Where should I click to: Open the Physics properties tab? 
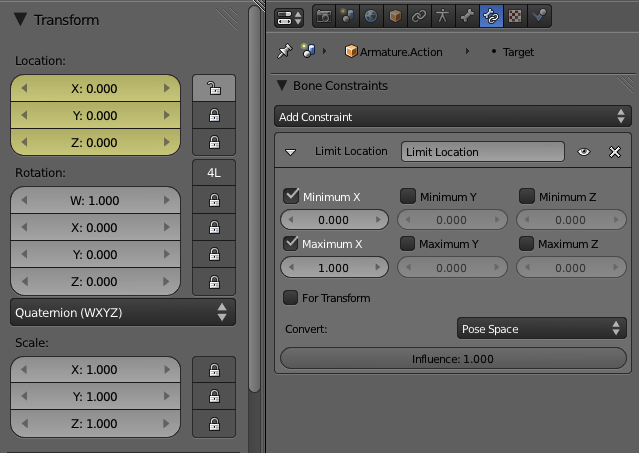click(x=539, y=16)
